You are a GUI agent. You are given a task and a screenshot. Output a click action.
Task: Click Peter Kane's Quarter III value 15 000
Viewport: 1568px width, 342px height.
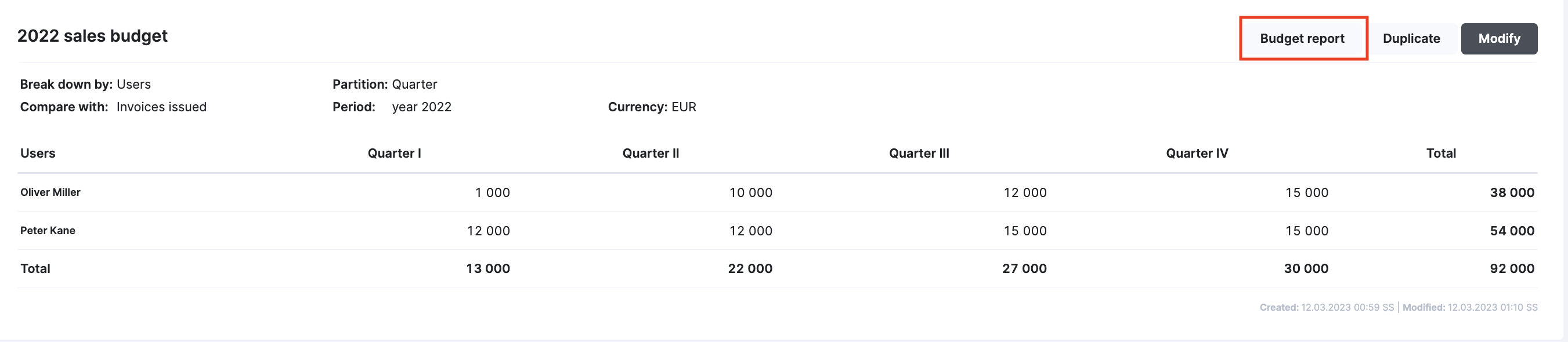tap(1025, 231)
